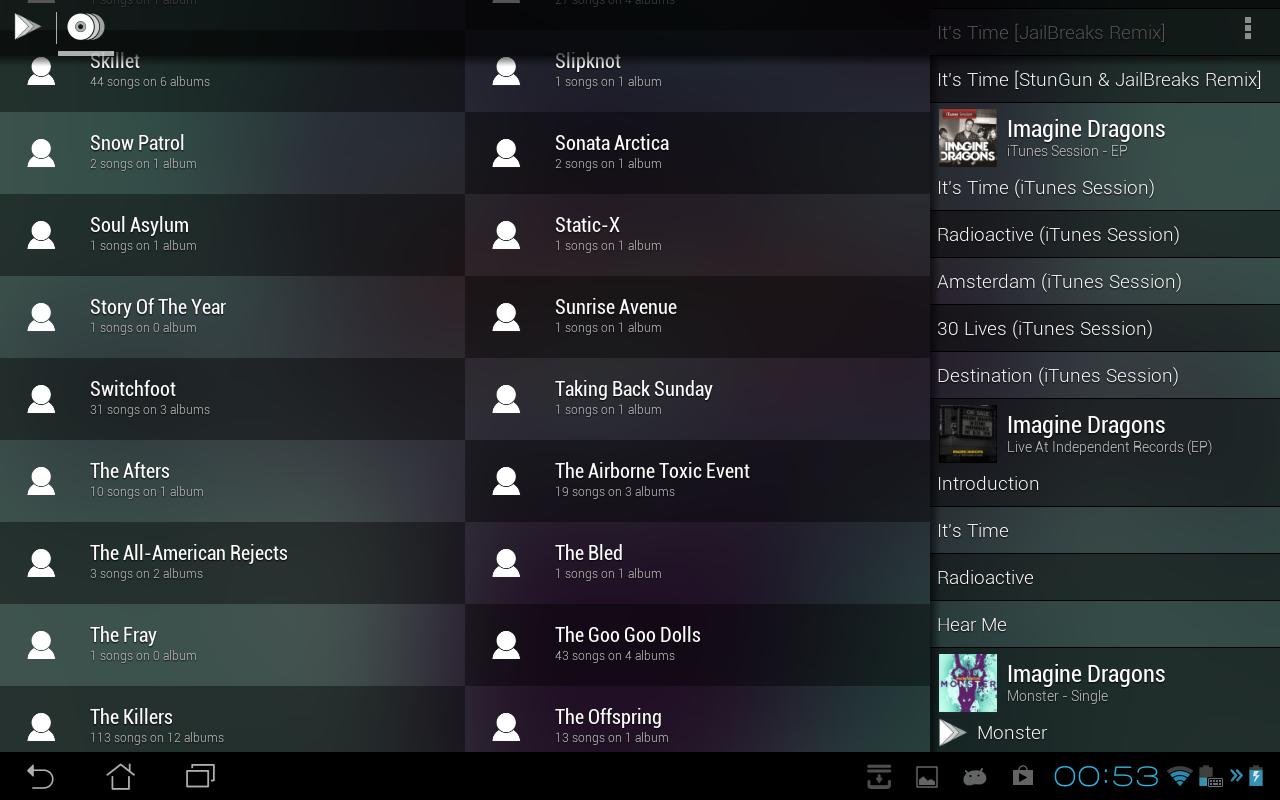Open the recent apps switcher
1280x800 pixels.
201,776
